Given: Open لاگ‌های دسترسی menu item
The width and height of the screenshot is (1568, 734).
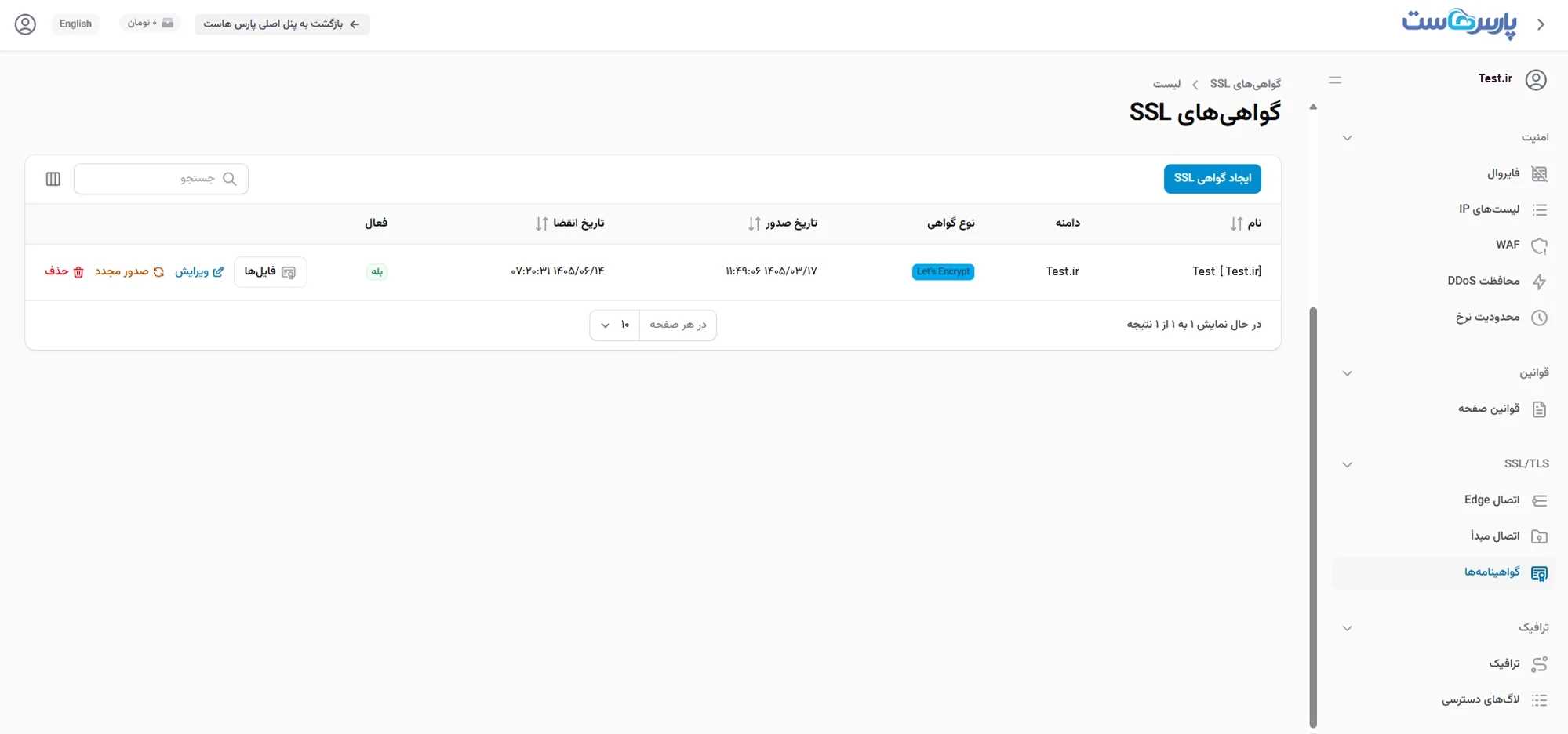Looking at the screenshot, I should (x=1443, y=699).
